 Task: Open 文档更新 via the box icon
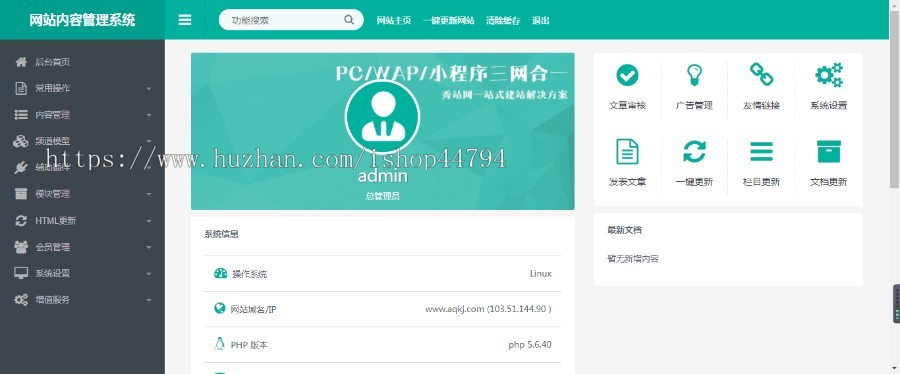point(829,151)
